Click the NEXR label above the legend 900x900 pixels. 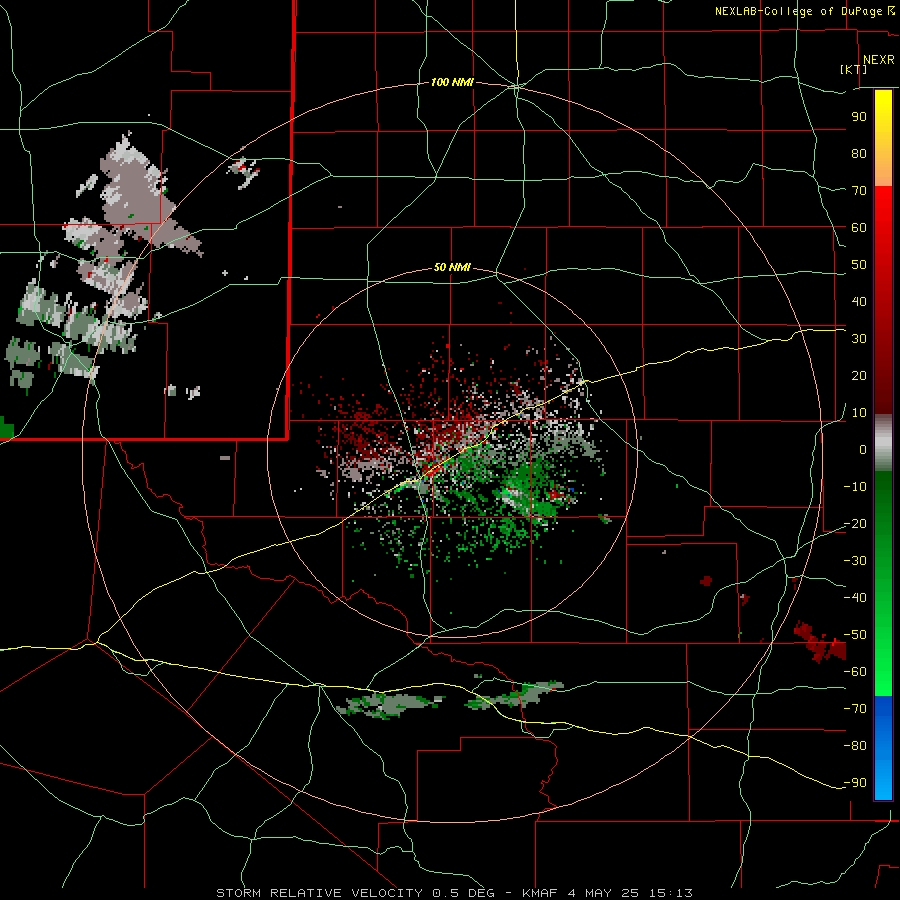click(x=878, y=60)
